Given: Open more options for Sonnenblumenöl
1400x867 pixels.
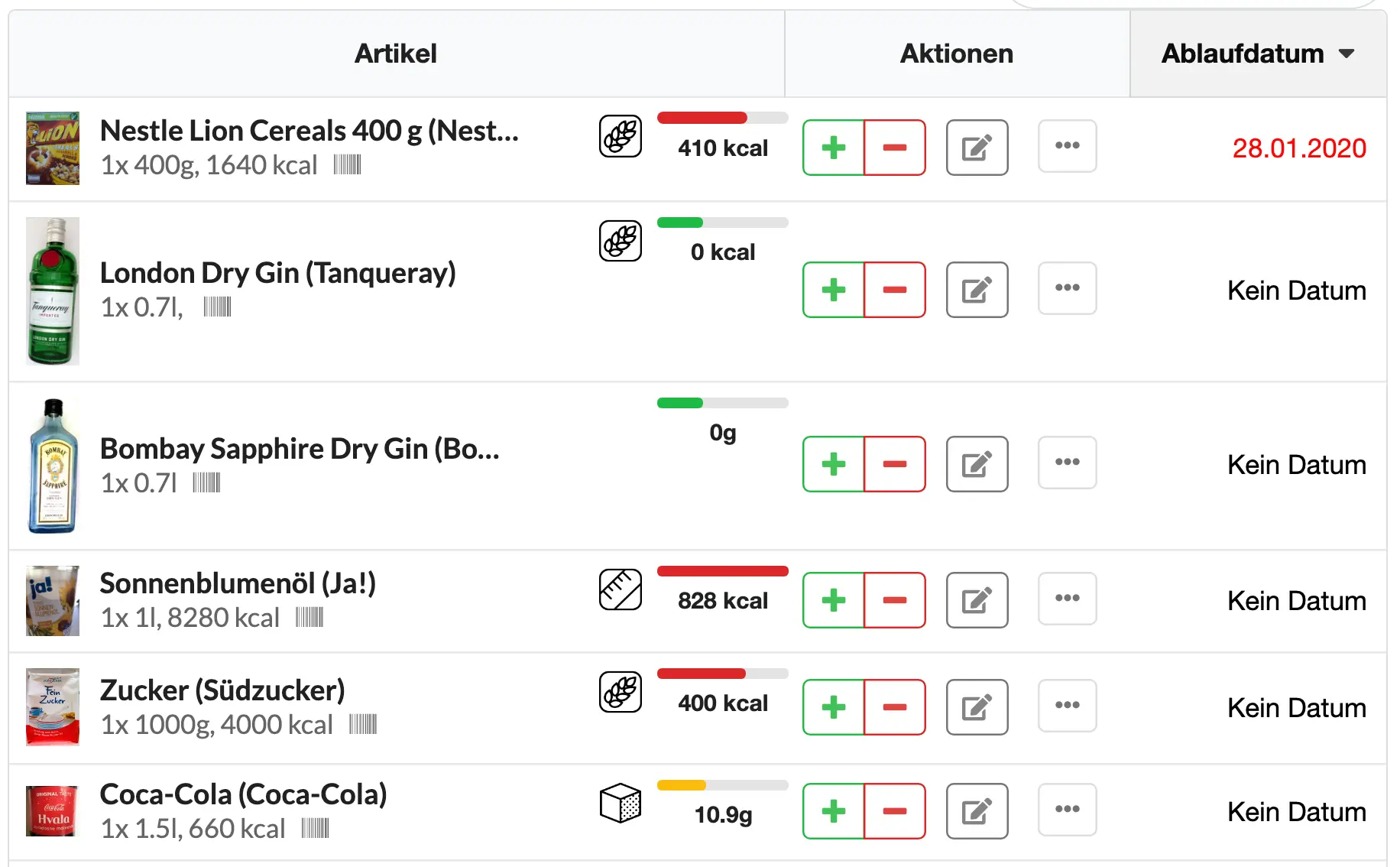Looking at the screenshot, I should (x=1068, y=599).
